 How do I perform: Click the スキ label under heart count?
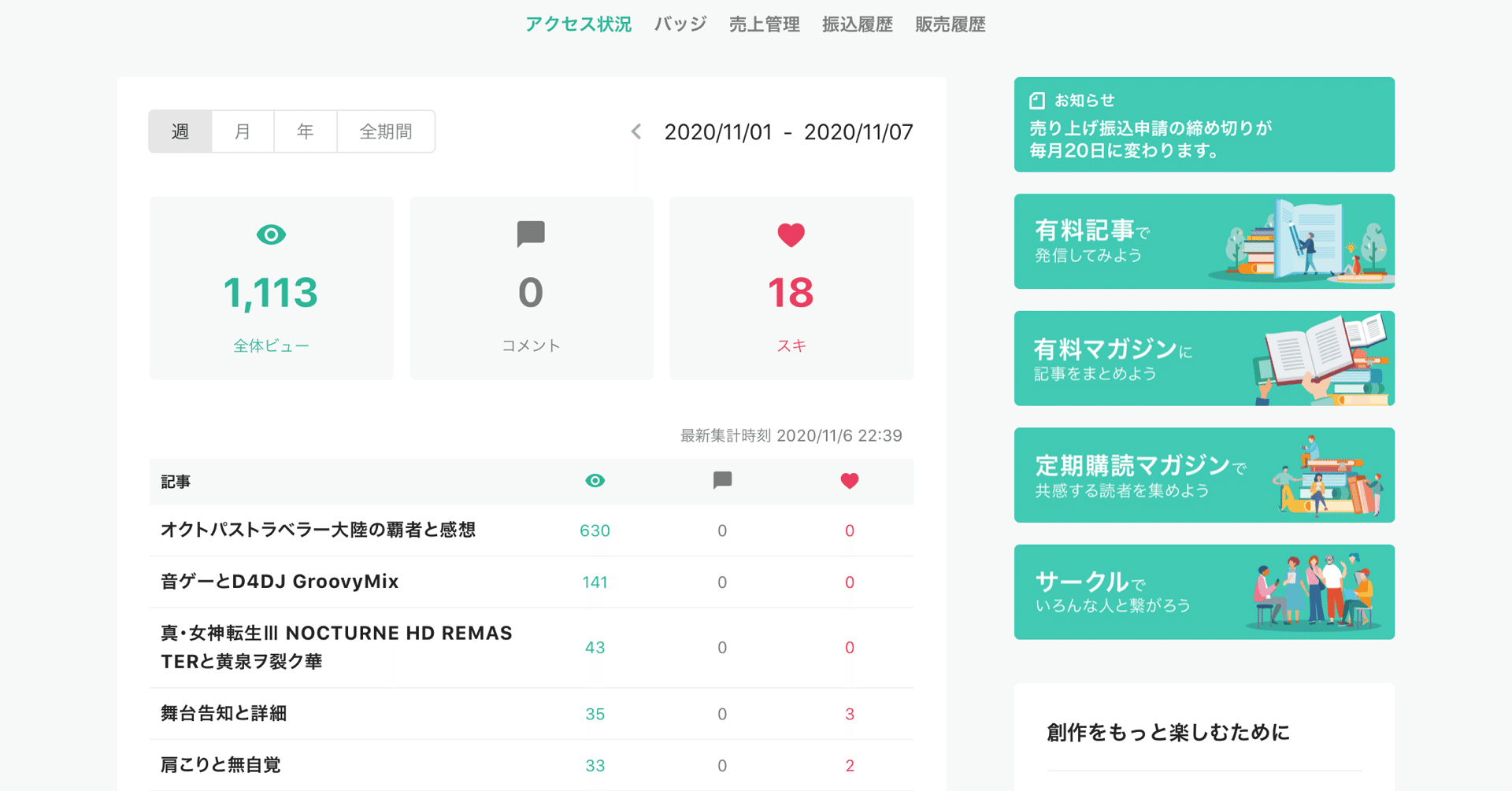tap(791, 346)
